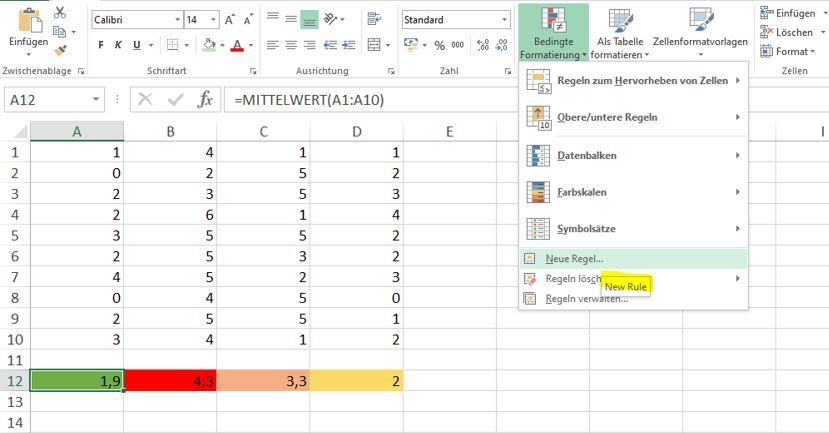Image resolution: width=829 pixels, height=433 pixels.
Task: Click the insert function fx icon
Action: tap(205, 99)
